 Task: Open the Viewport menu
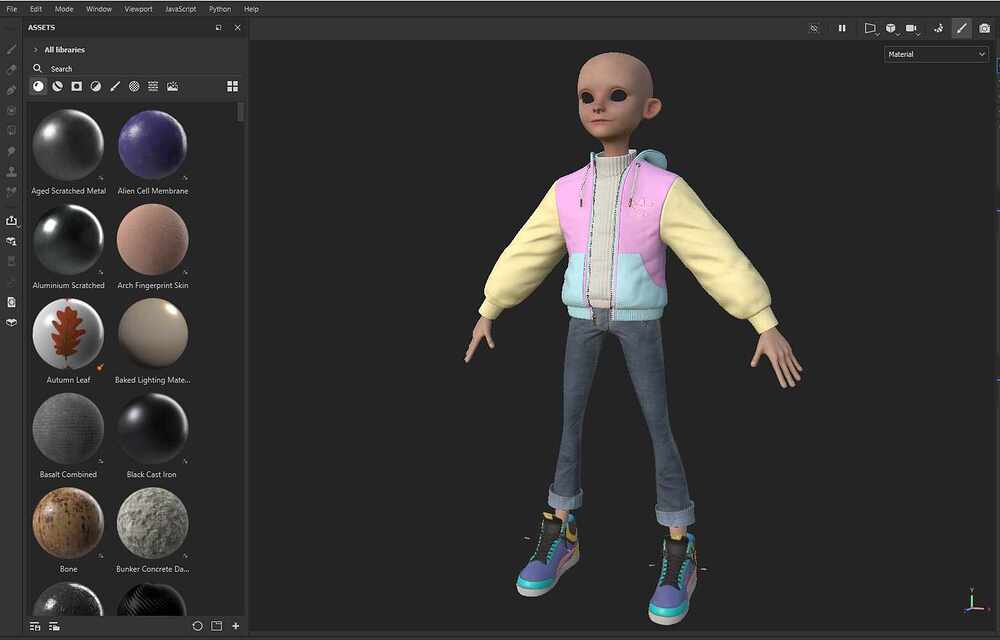(x=138, y=9)
